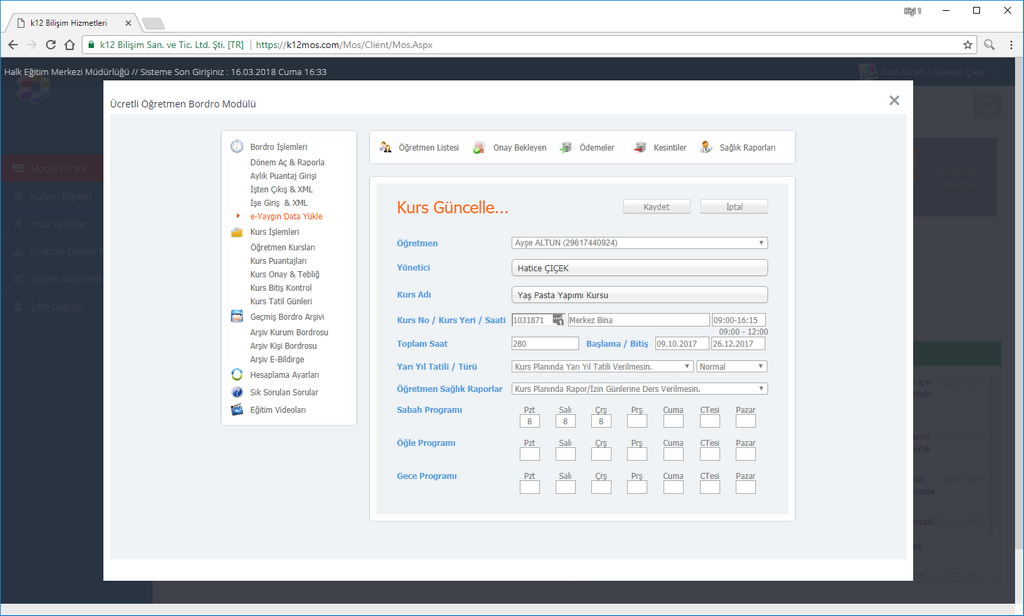Image resolution: width=1024 pixels, height=616 pixels.
Task: Click the Geçmiş Bordro Arşivi icon
Action: click(x=236, y=317)
